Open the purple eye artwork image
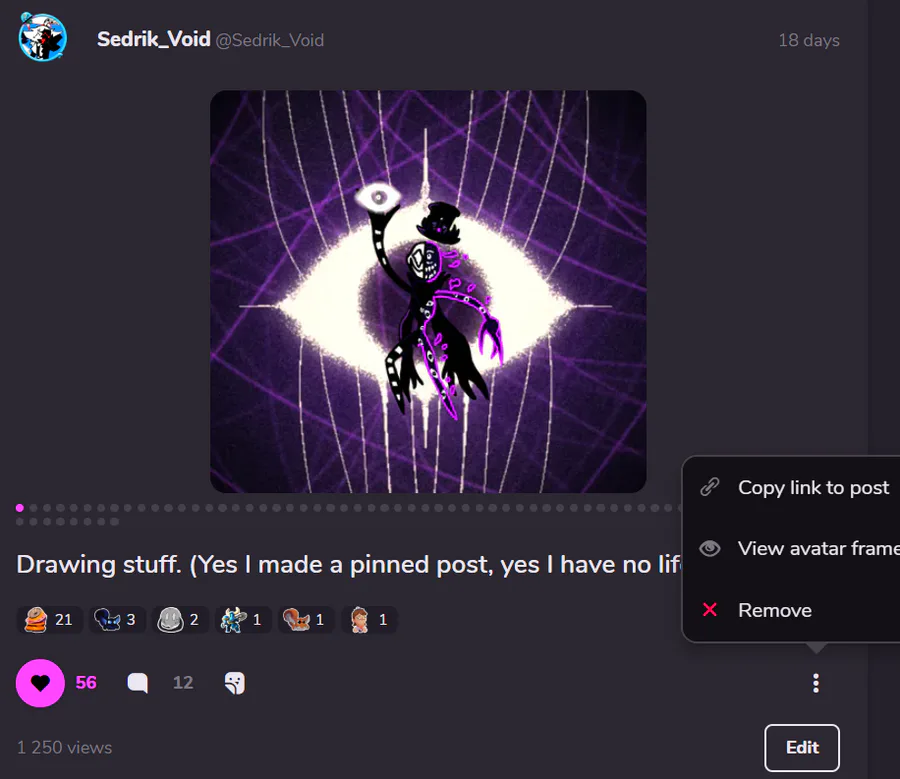 point(428,291)
